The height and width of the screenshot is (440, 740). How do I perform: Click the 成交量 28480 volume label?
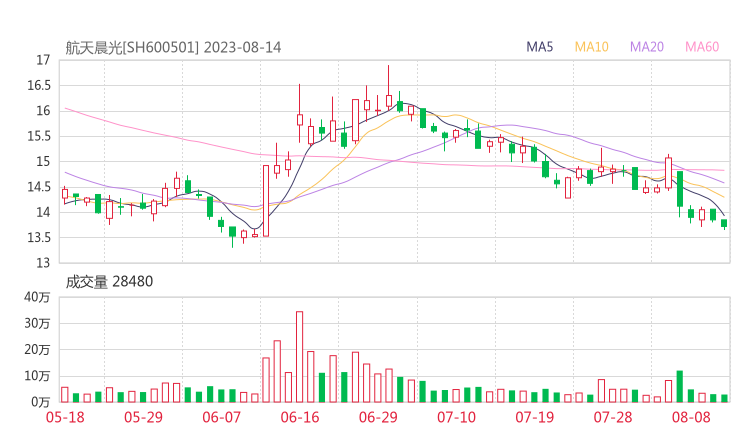click(x=109, y=282)
